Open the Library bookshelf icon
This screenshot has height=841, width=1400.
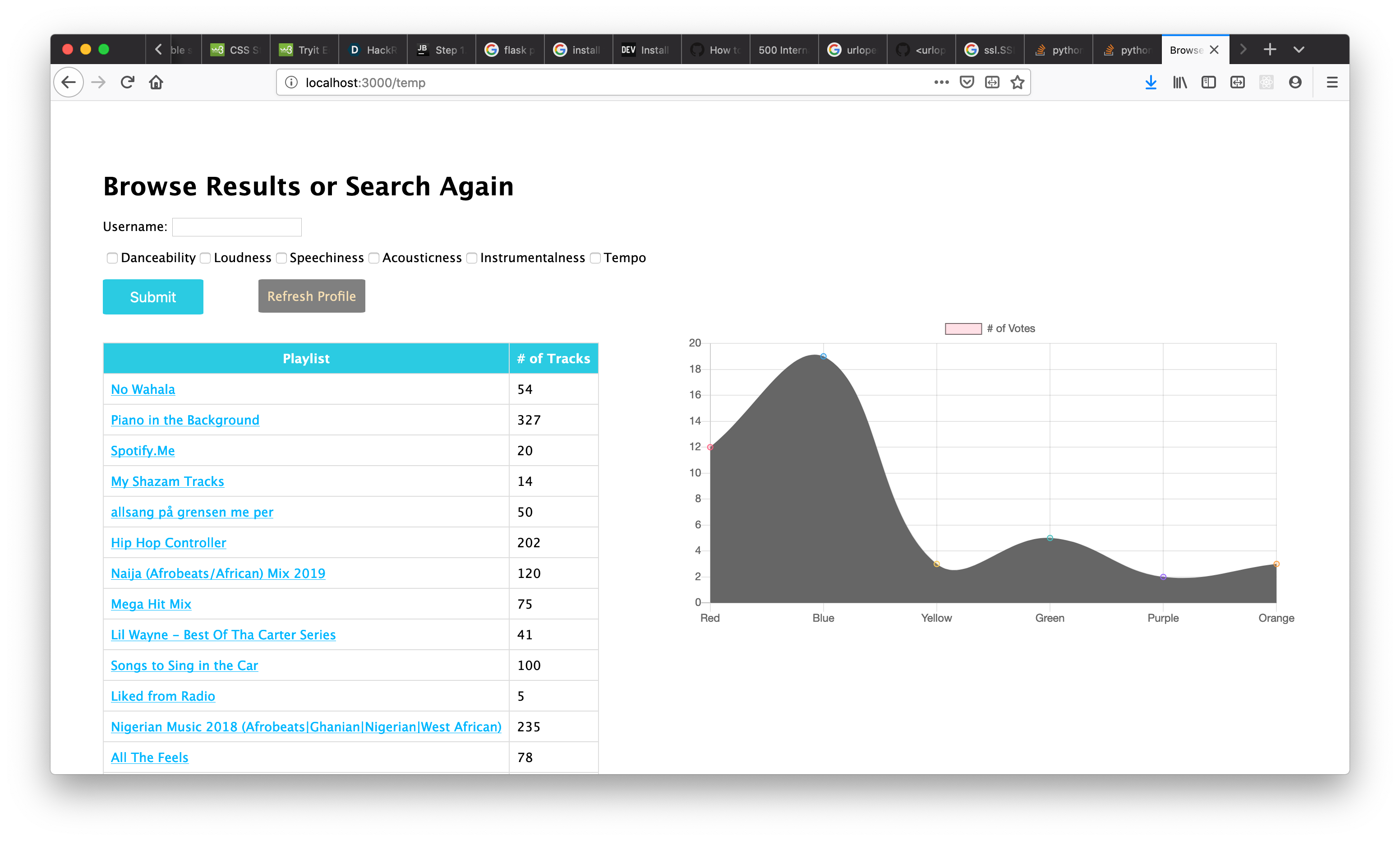pos(1180,83)
